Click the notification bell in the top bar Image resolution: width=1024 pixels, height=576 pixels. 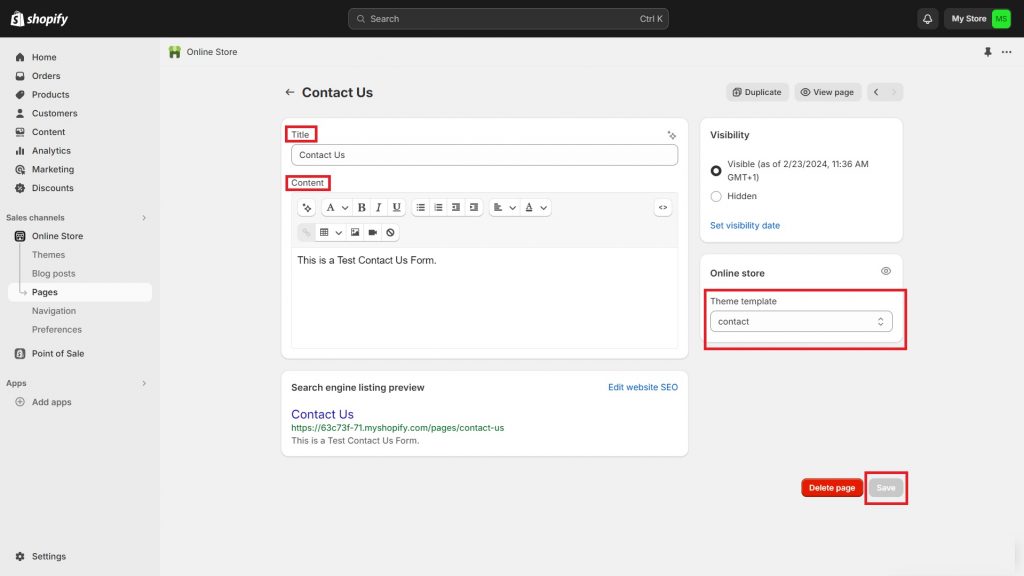(927, 18)
